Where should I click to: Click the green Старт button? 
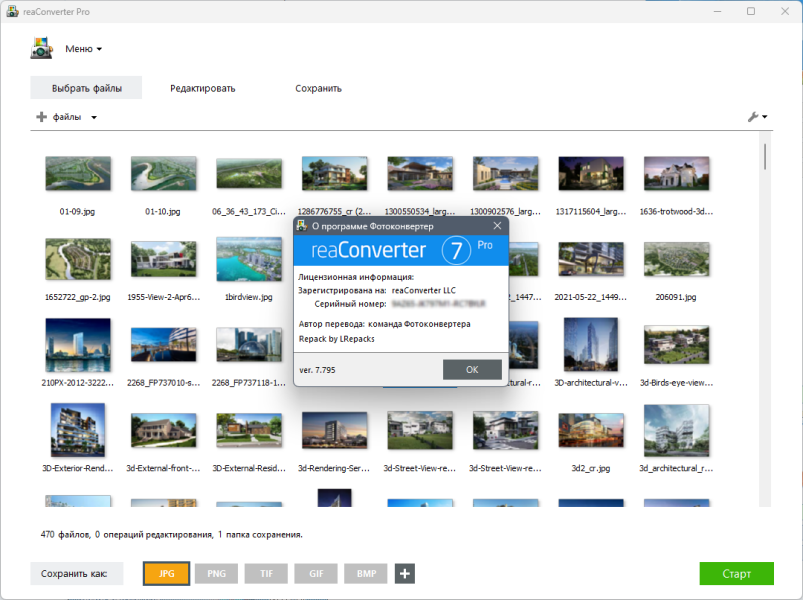click(736, 573)
